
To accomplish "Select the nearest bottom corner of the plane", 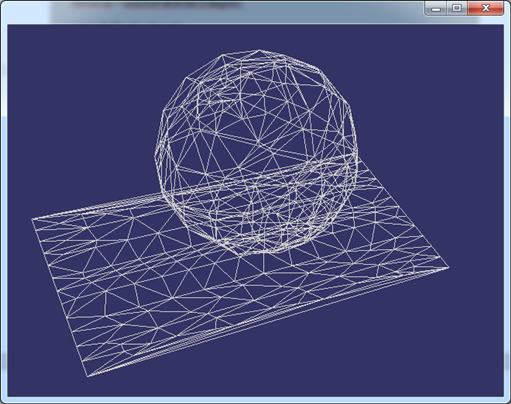I will [88, 377].
